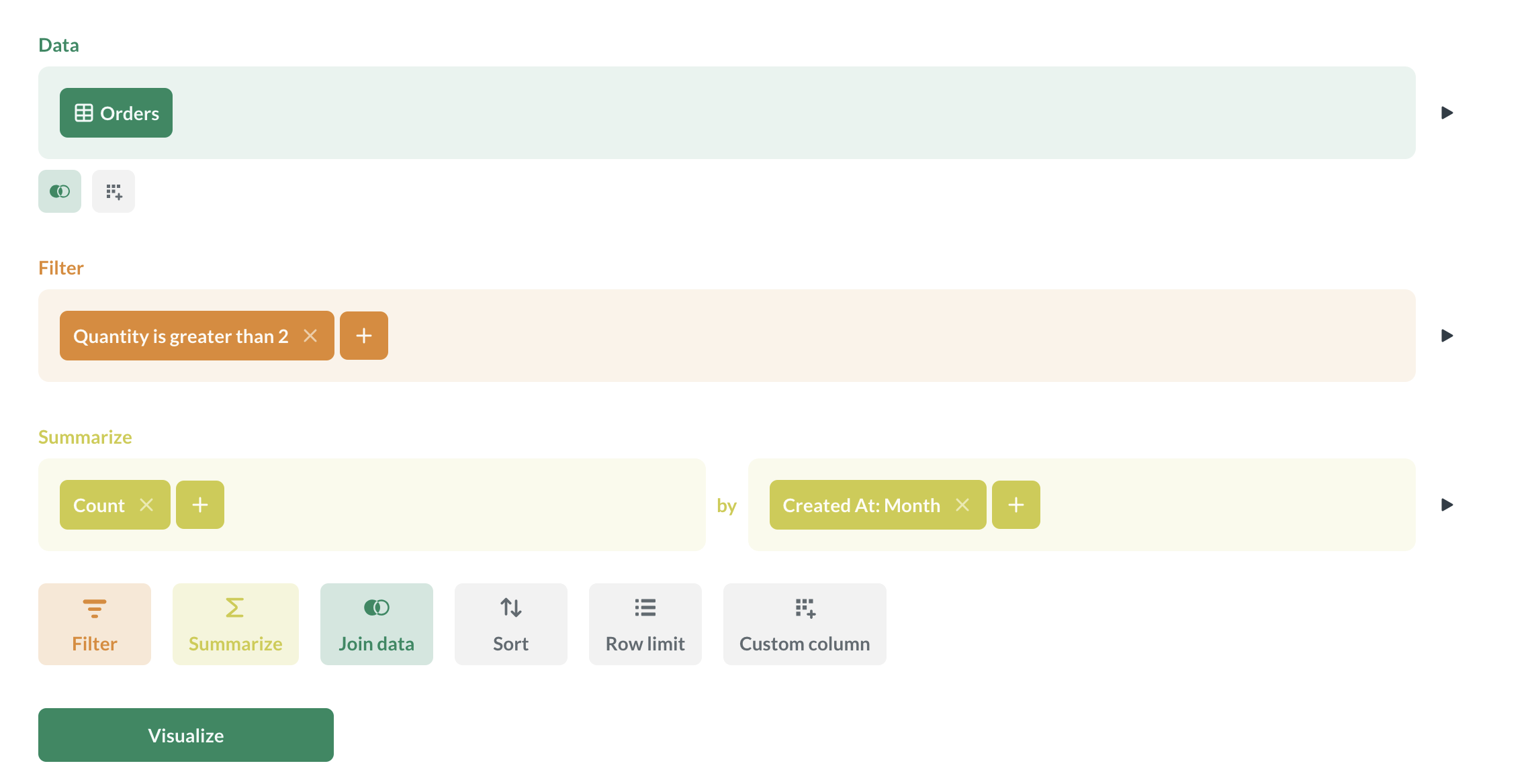Add another filter with the orange plus
The image size is (1534, 784).
tap(363, 336)
